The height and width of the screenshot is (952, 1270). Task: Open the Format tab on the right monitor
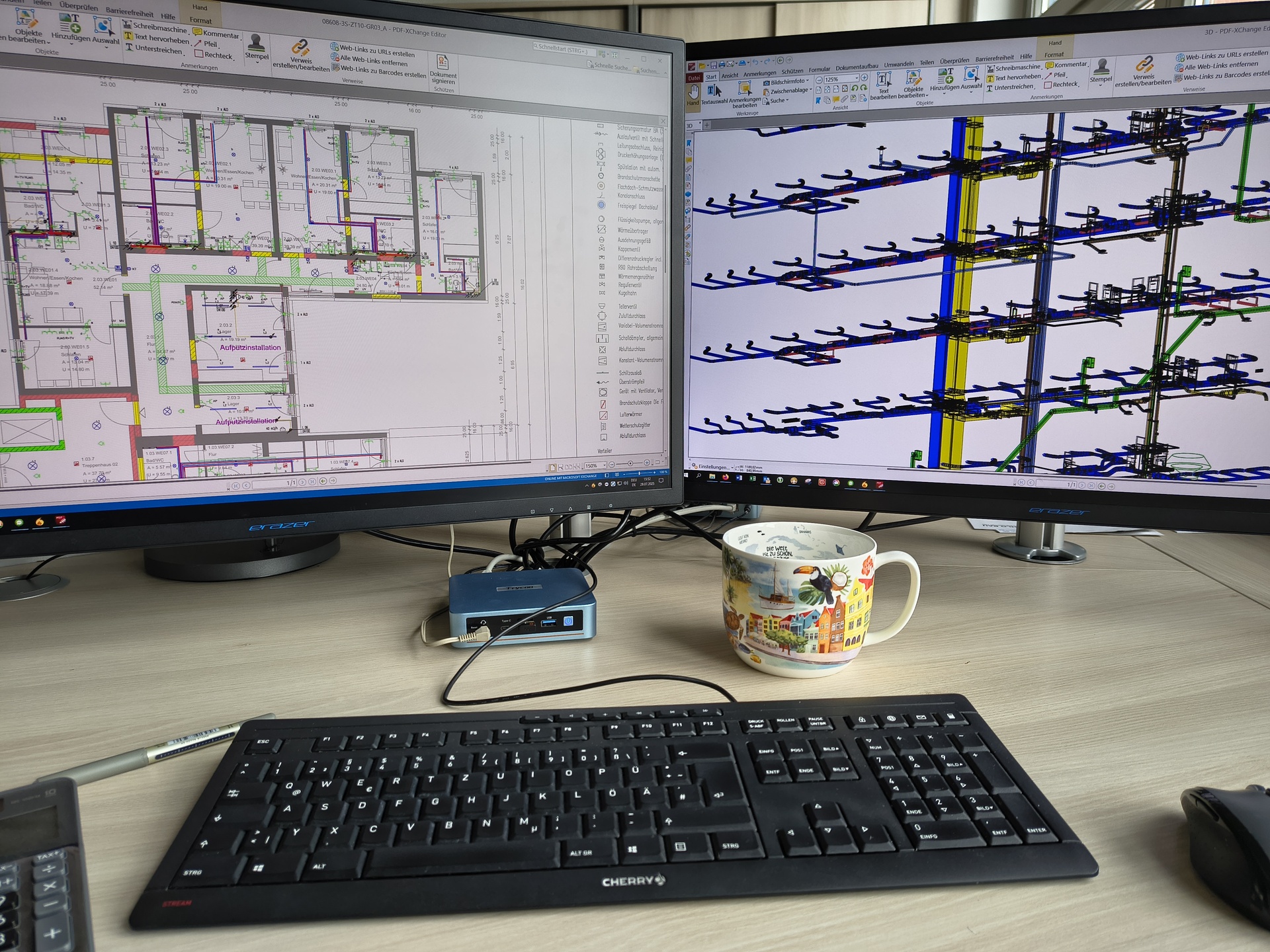click(1054, 55)
